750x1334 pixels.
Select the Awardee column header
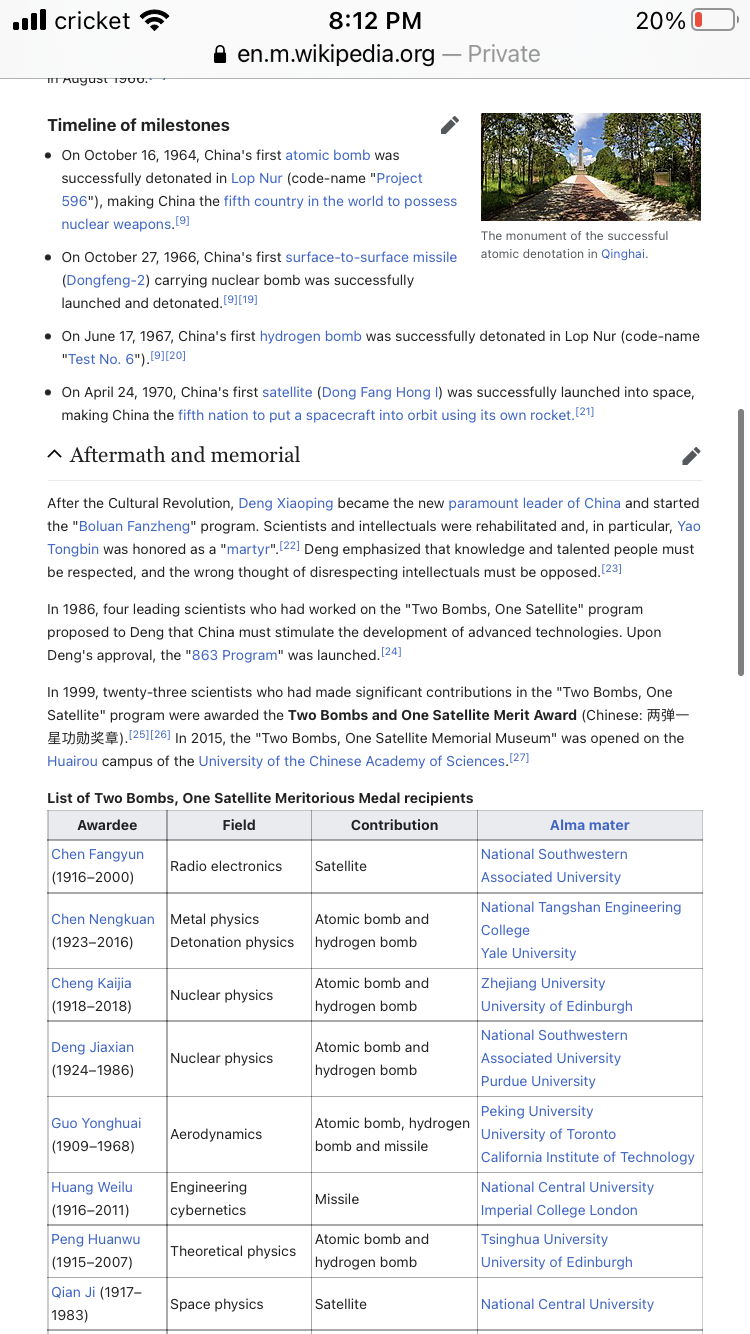tap(107, 825)
